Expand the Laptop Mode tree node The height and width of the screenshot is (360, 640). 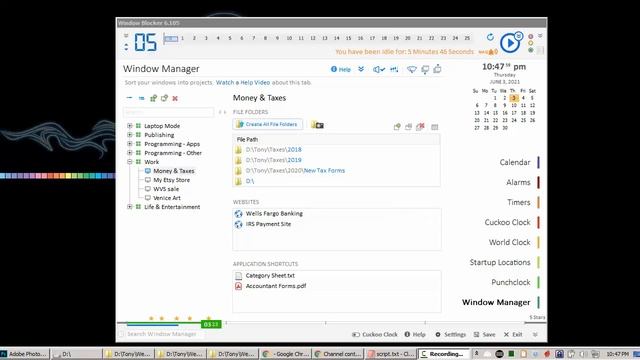[129, 126]
